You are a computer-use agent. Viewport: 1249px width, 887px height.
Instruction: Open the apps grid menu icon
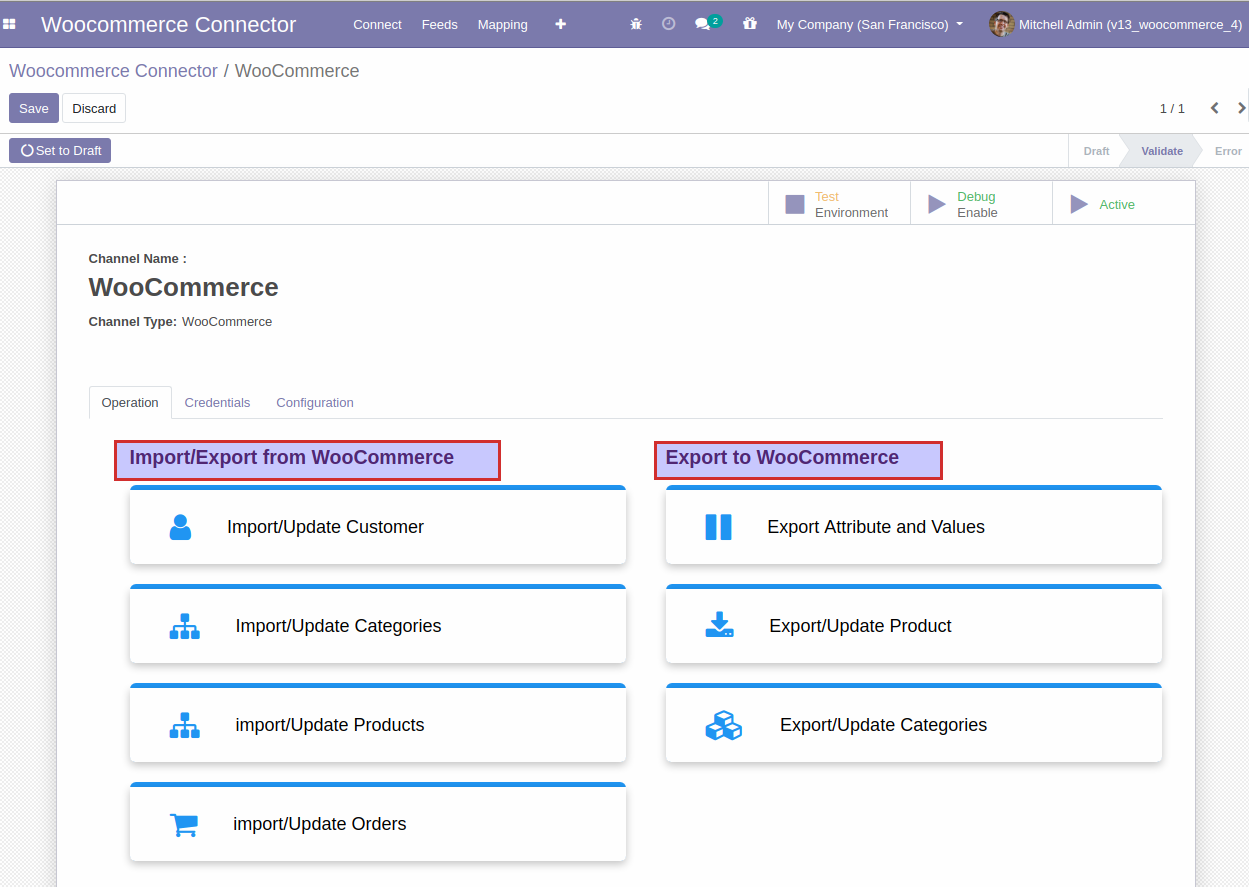[x=9, y=24]
